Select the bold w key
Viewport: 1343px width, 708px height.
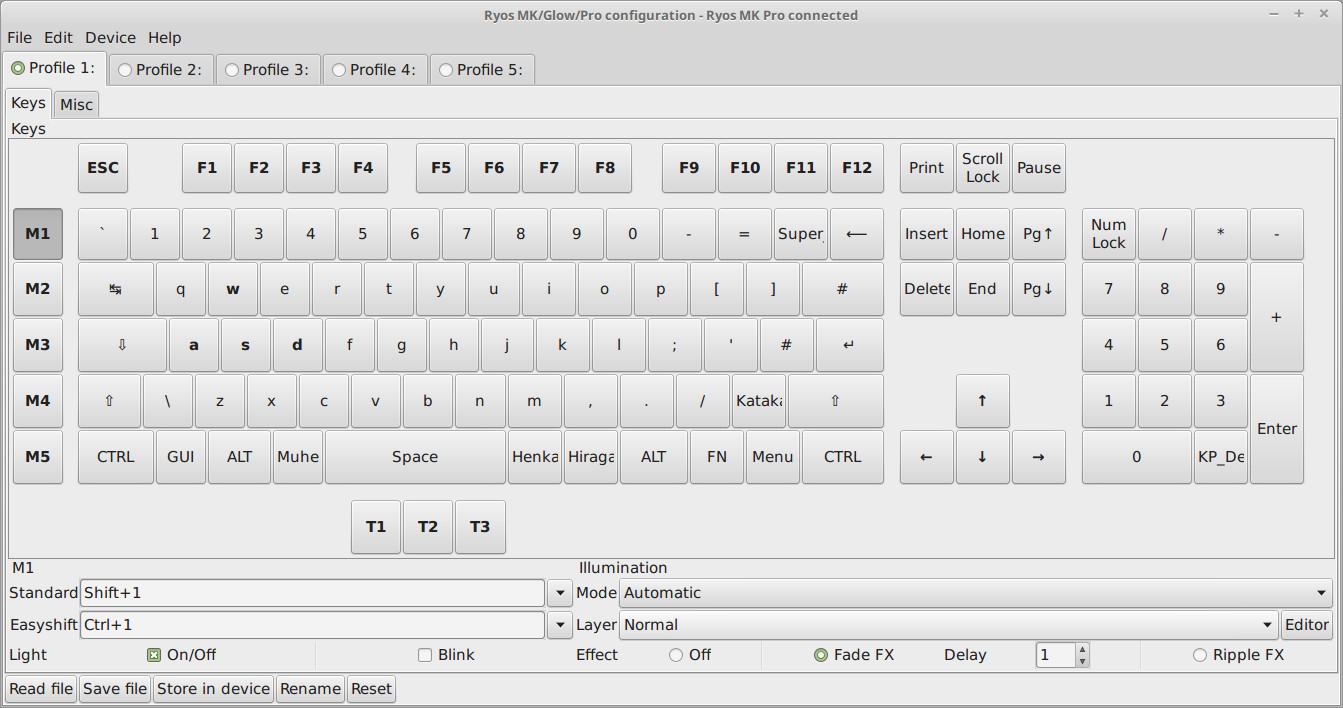233,289
